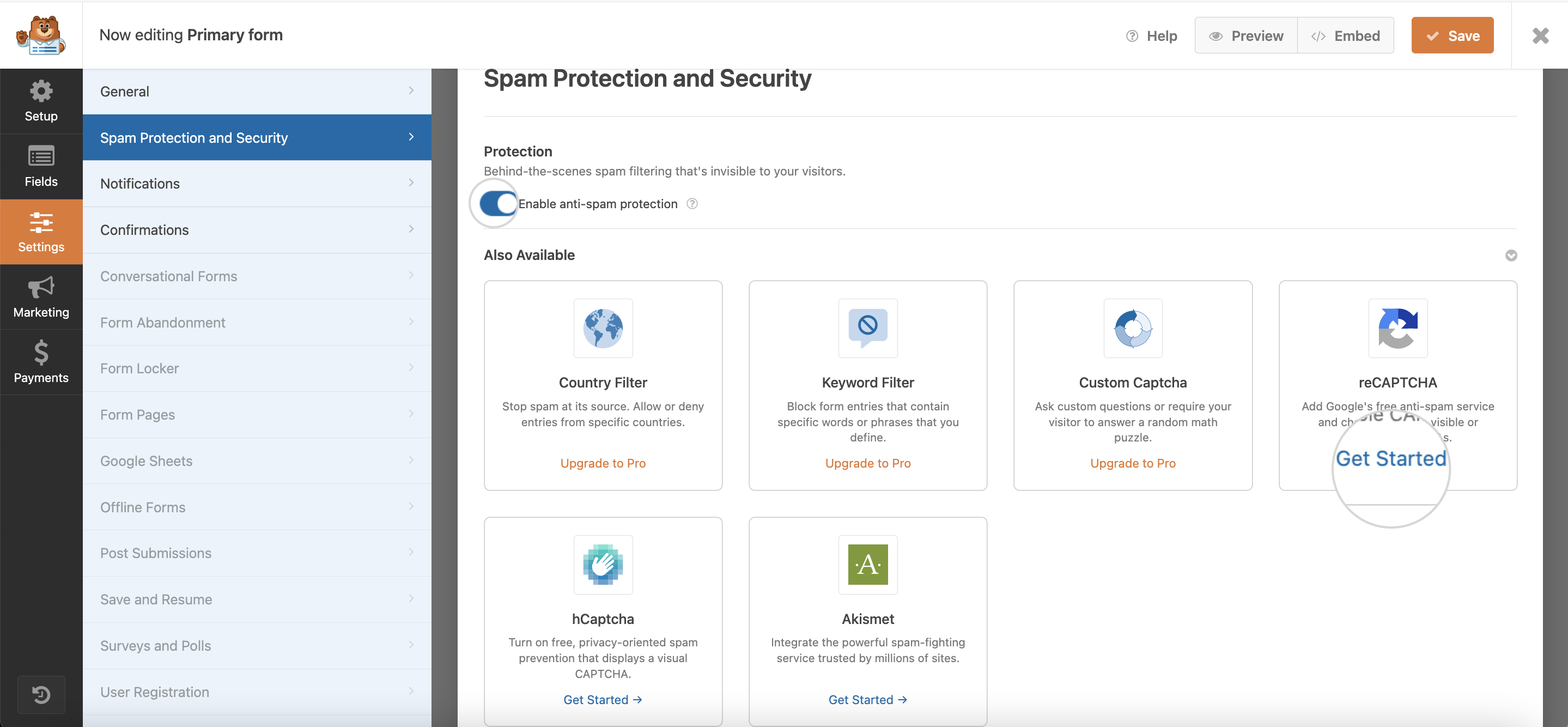Close the form builder with X
The width and height of the screenshot is (1568, 727).
coord(1540,35)
